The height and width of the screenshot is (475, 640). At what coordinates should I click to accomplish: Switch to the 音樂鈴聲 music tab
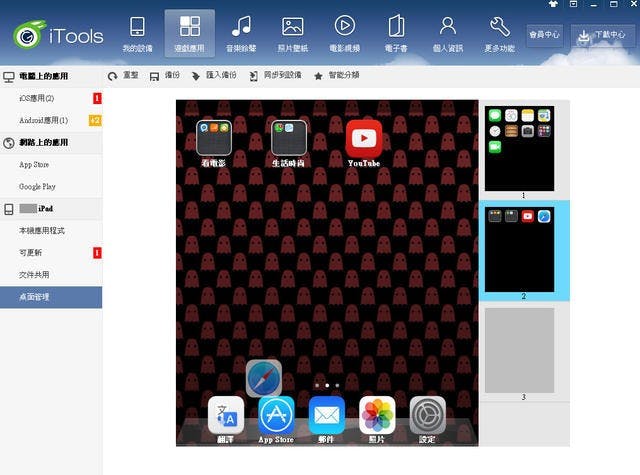click(241, 33)
